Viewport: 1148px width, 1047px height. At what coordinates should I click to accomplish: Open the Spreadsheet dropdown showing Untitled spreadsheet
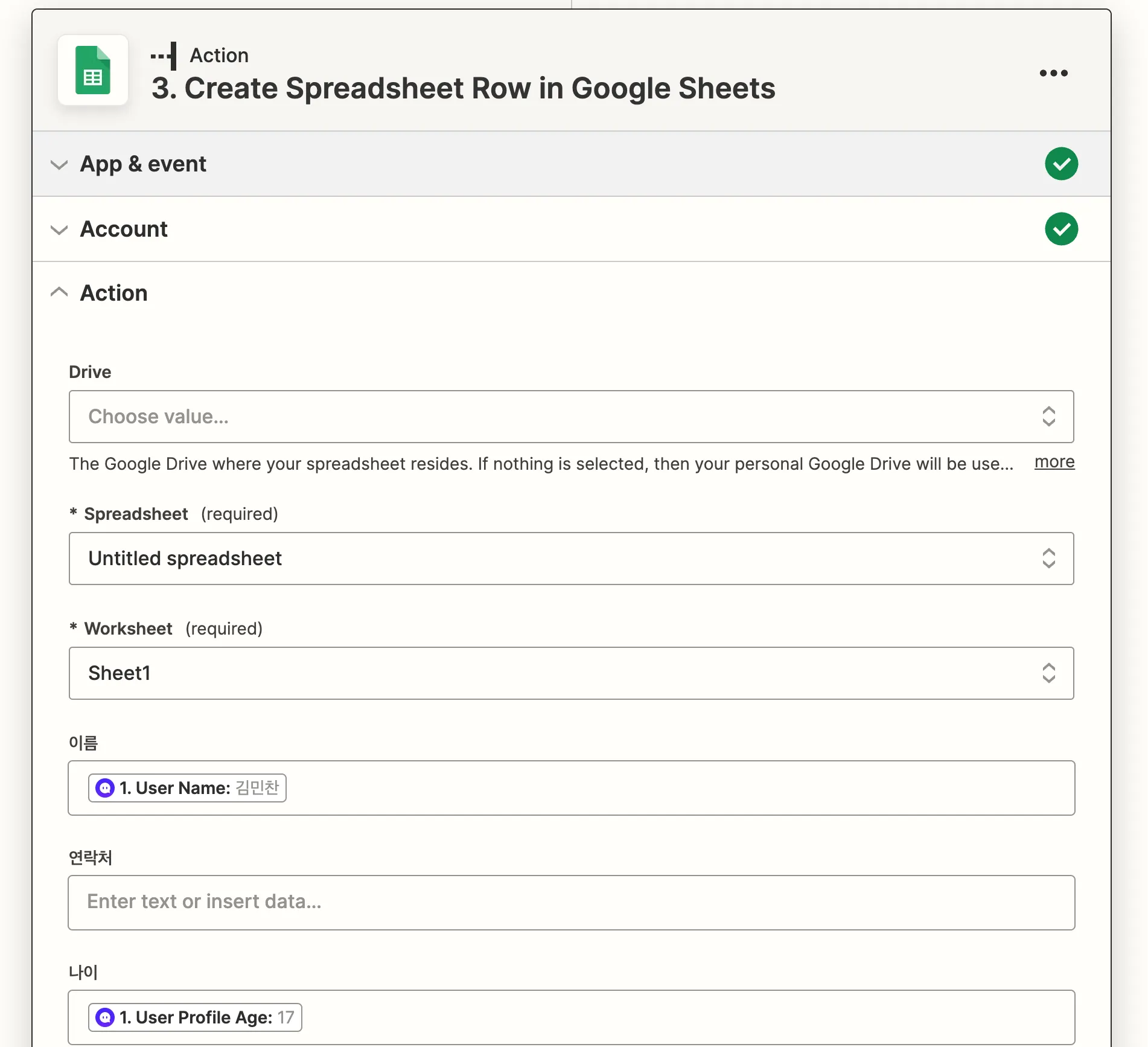coord(571,559)
